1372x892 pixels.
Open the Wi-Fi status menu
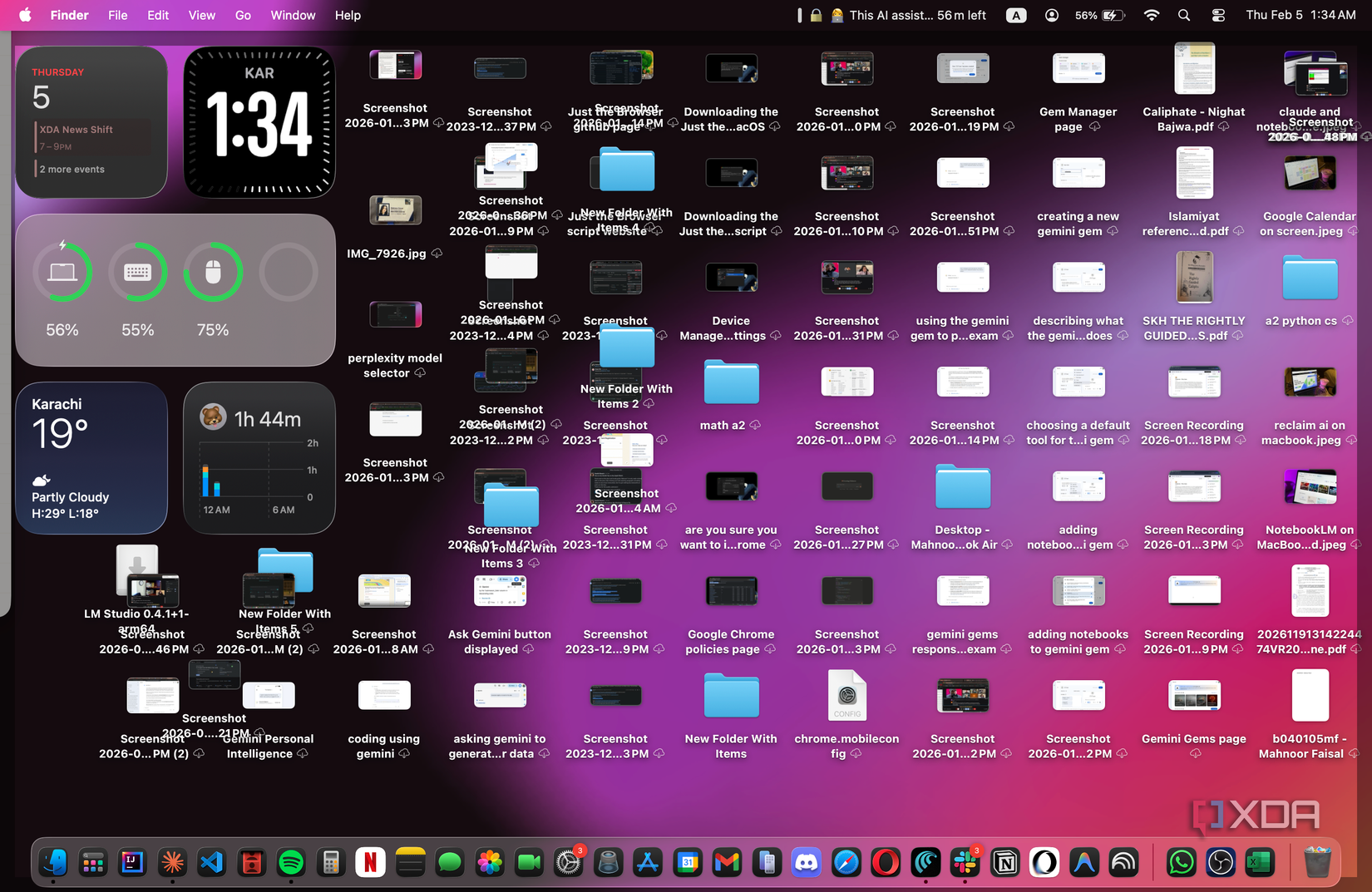(x=1152, y=15)
